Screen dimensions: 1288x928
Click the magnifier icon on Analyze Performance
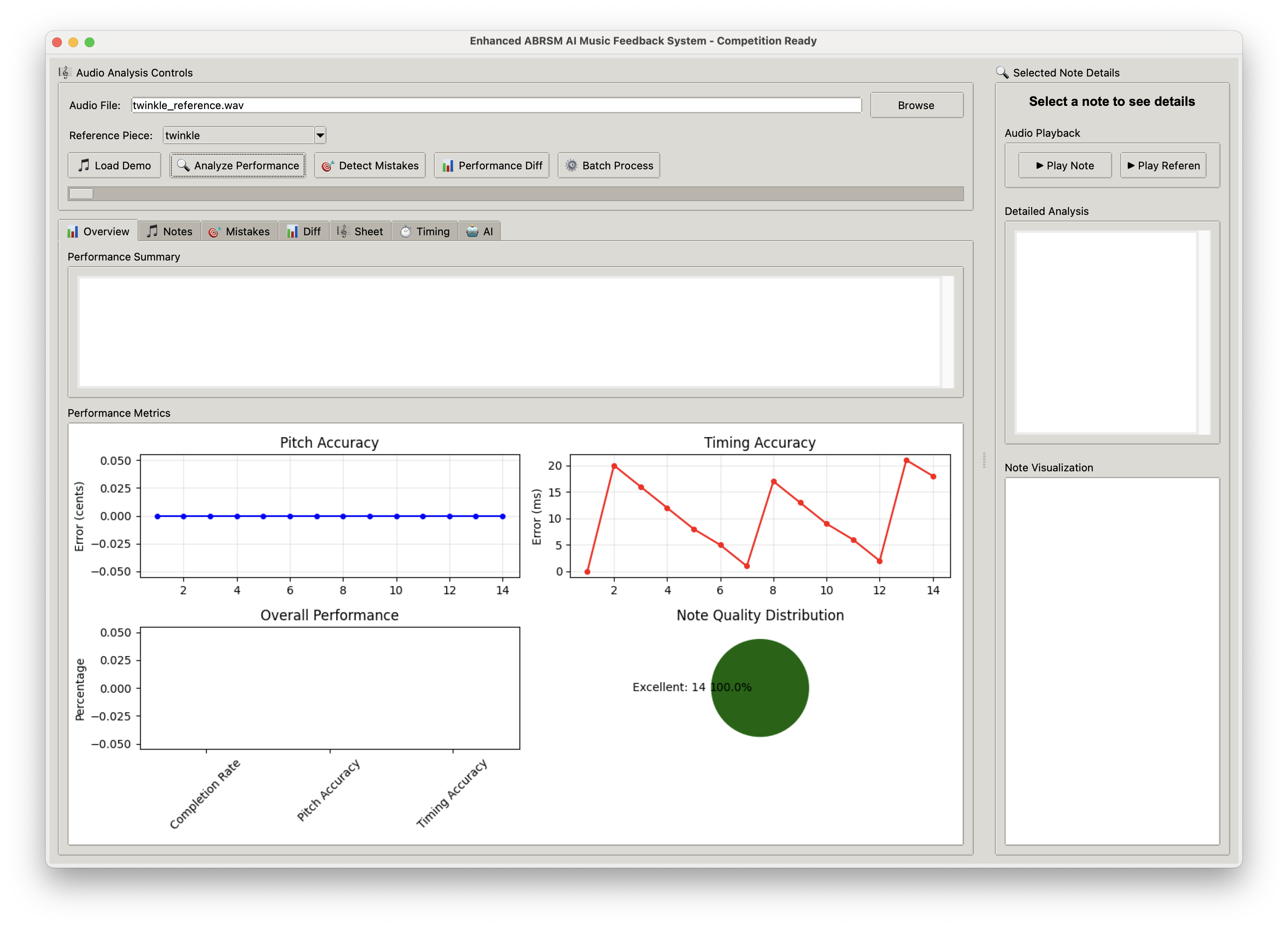point(183,165)
